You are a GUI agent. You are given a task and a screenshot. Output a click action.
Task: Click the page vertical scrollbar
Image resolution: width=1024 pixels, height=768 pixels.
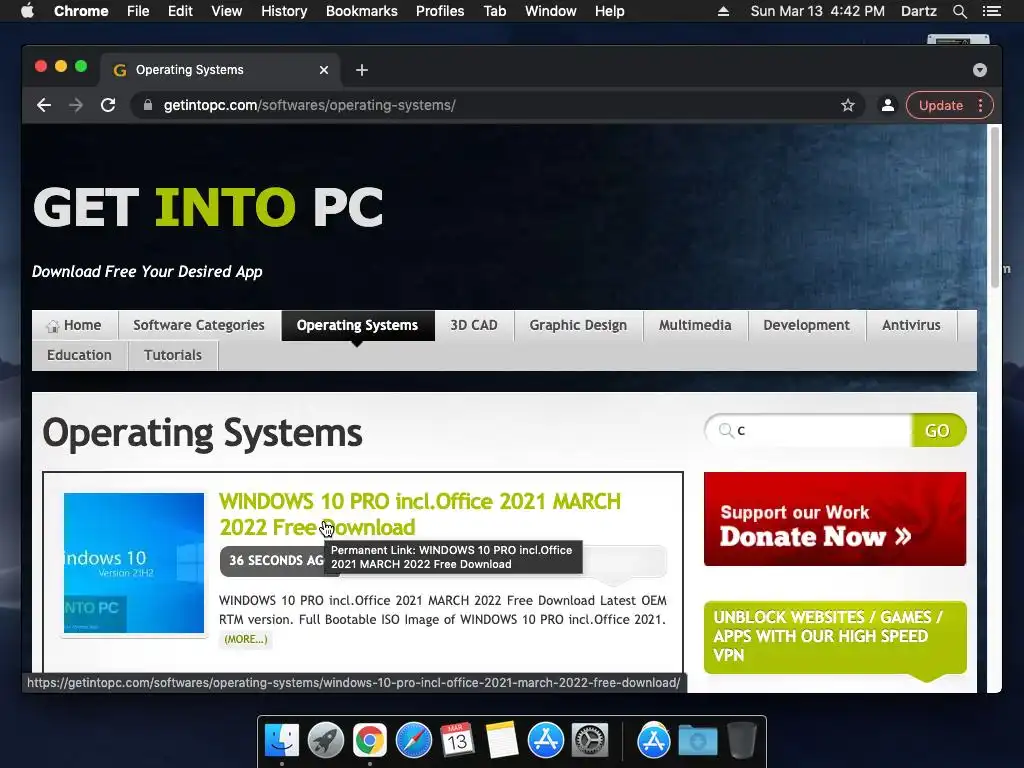(995, 208)
